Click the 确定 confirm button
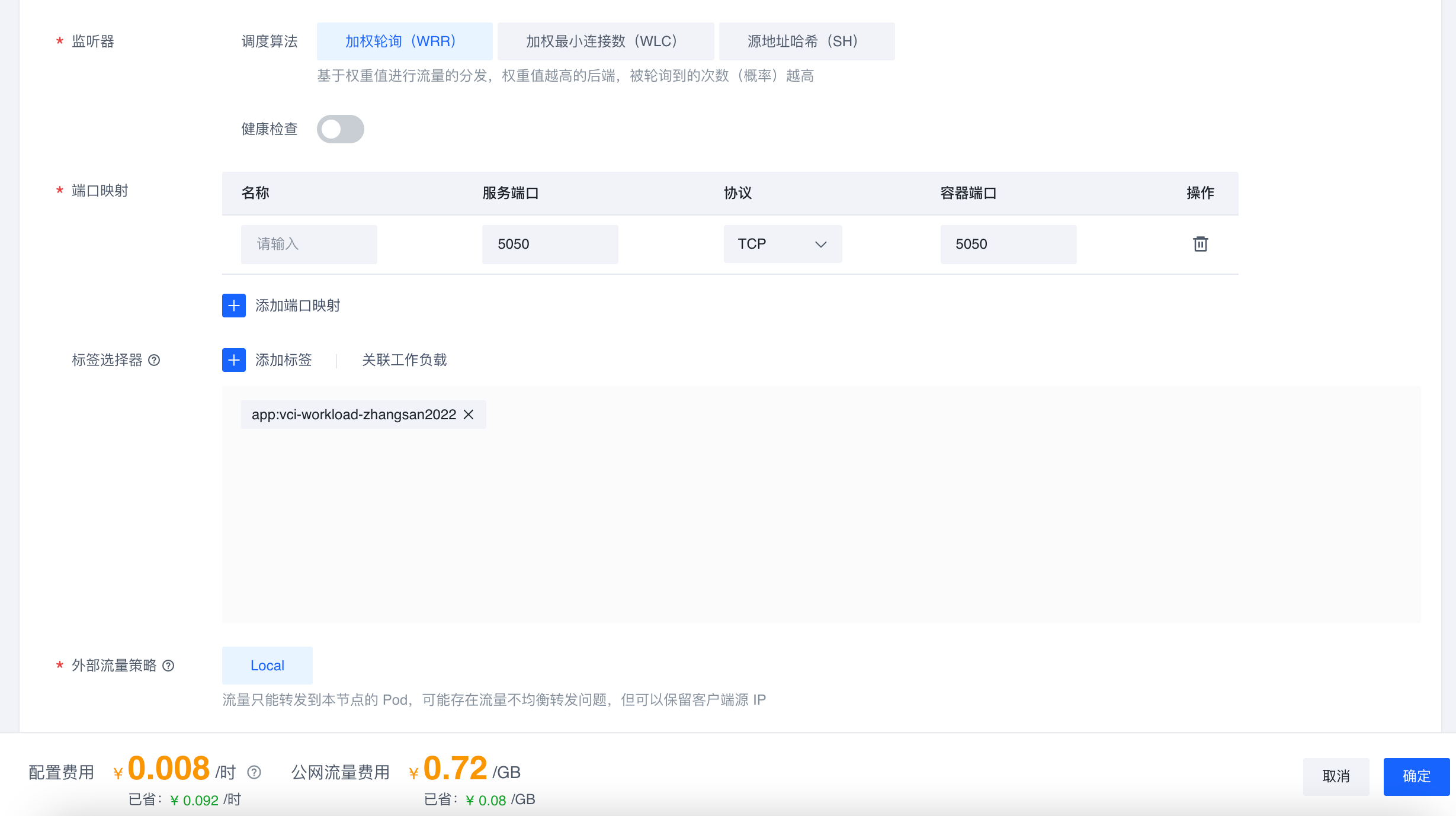Viewport: 1456px width, 816px height. (1416, 776)
